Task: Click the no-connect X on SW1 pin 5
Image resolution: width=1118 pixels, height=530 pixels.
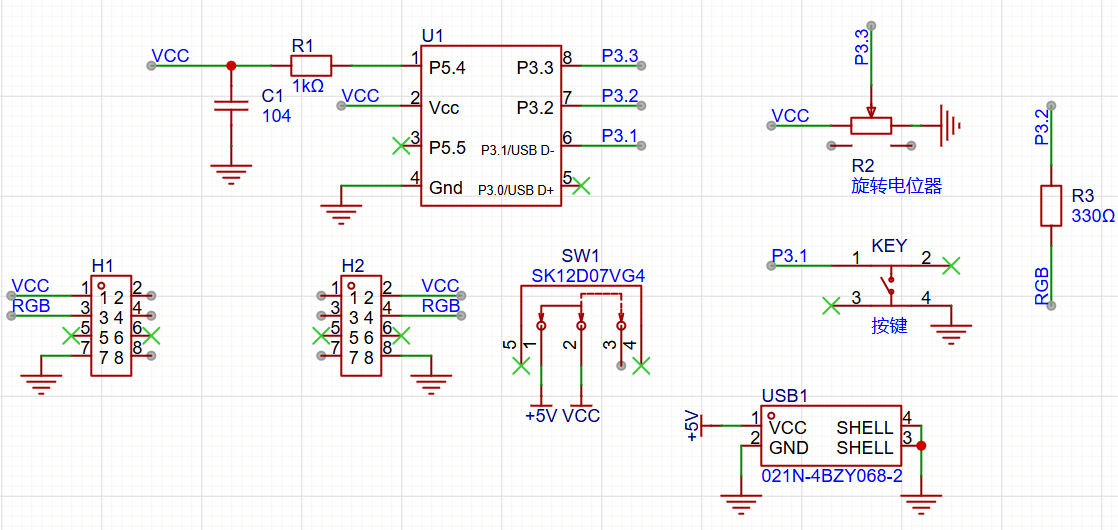Action: coord(522,366)
